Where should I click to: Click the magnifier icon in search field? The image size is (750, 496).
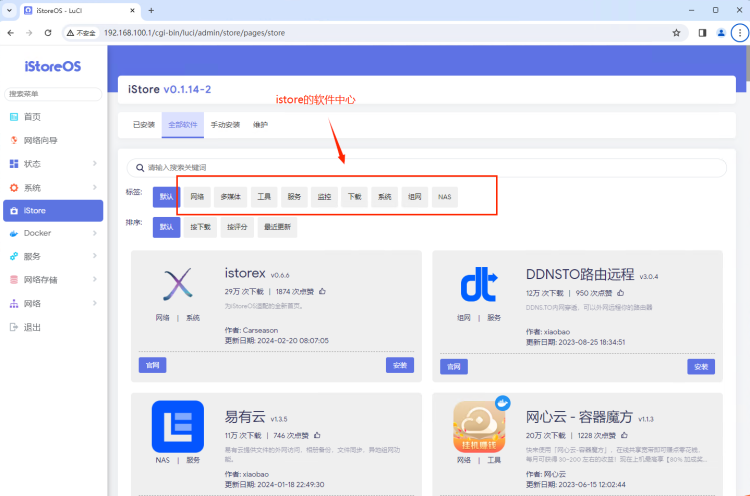(140, 168)
